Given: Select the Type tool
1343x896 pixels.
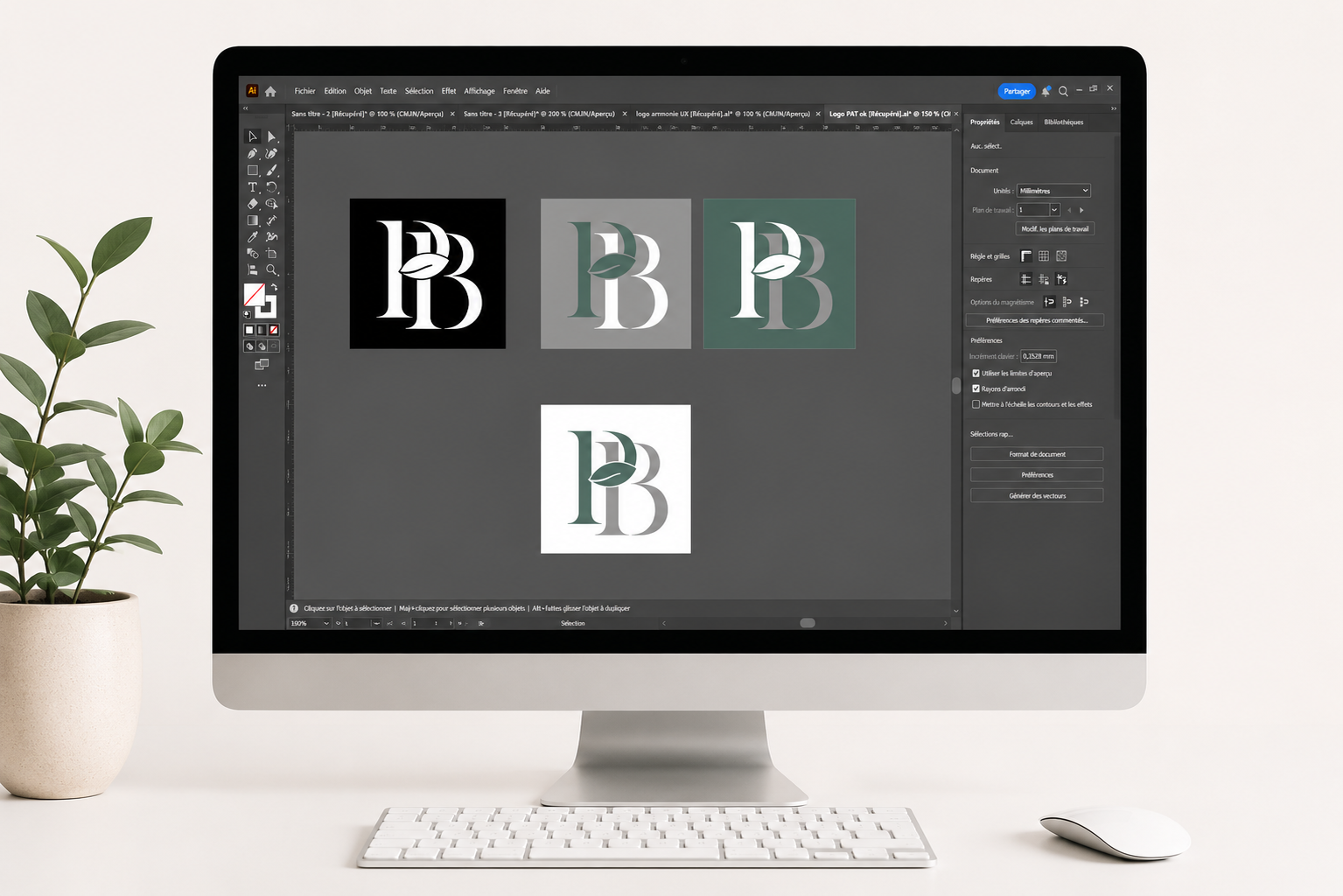Looking at the screenshot, I should click(253, 187).
